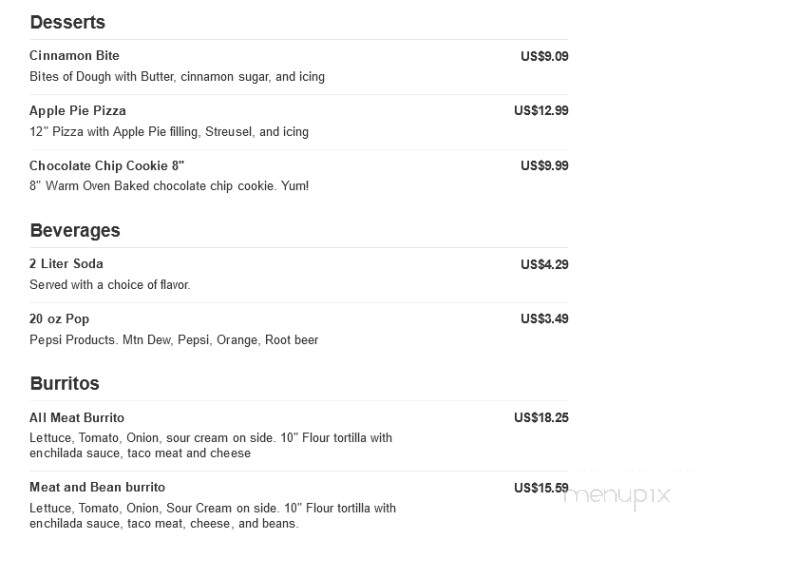
Task: Click the US$12.99 Apple Pie Pizza price
Action: pyautogui.click(x=541, y=111)
